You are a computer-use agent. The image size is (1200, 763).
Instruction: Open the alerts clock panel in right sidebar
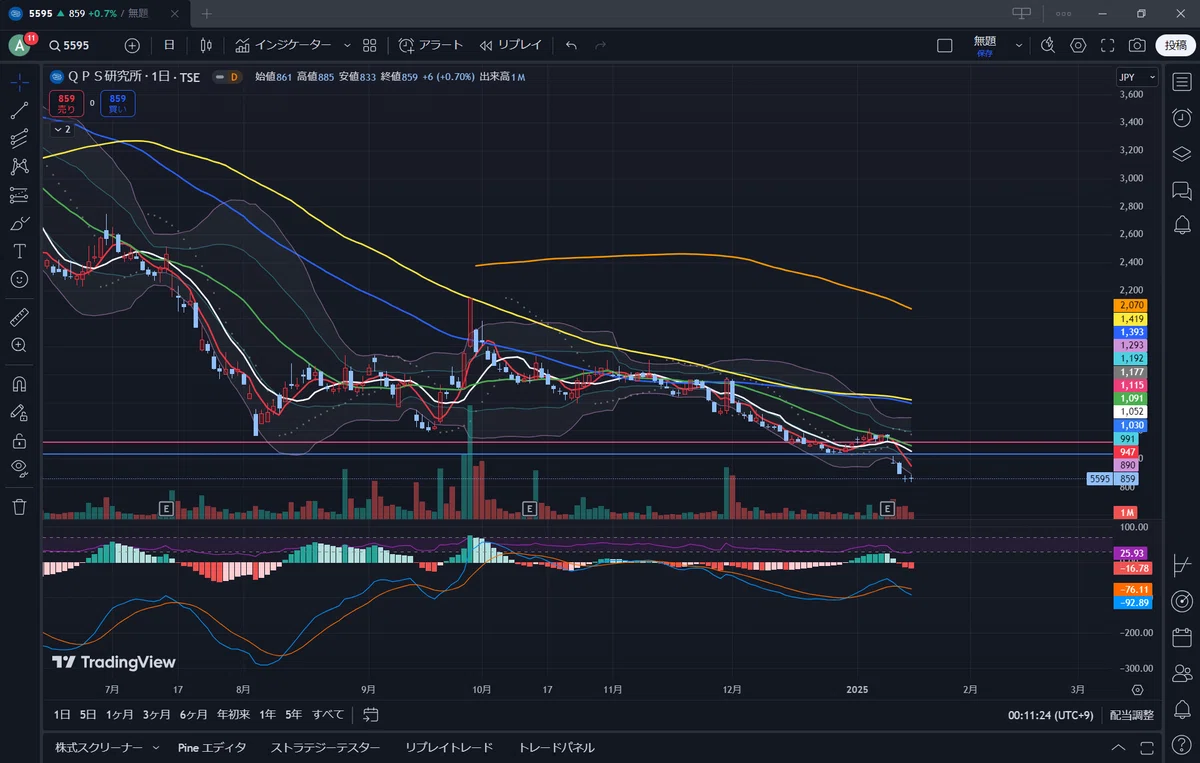(x=1181, y=117)
